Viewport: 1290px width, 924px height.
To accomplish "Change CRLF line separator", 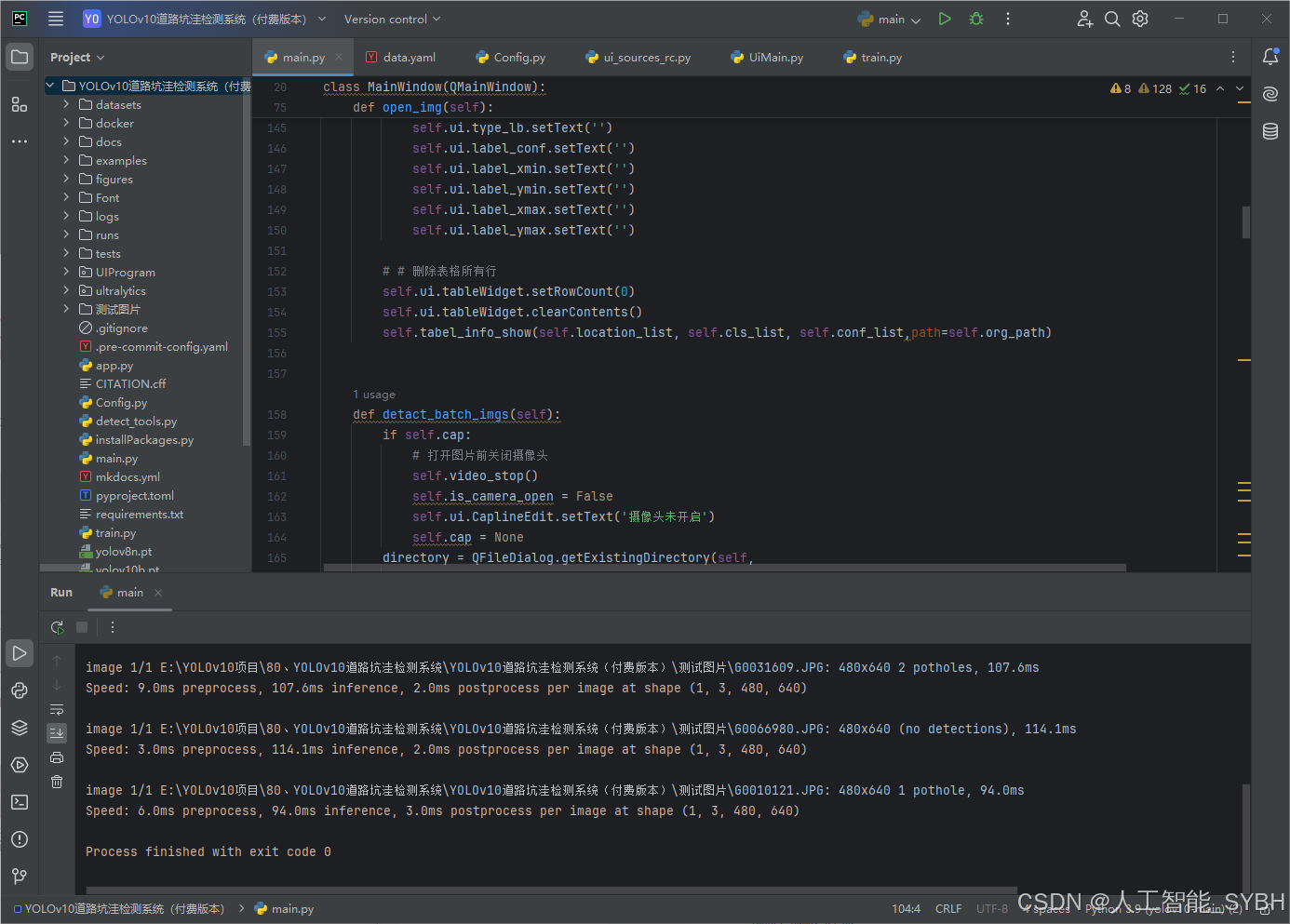I will (x=948, y=908).
